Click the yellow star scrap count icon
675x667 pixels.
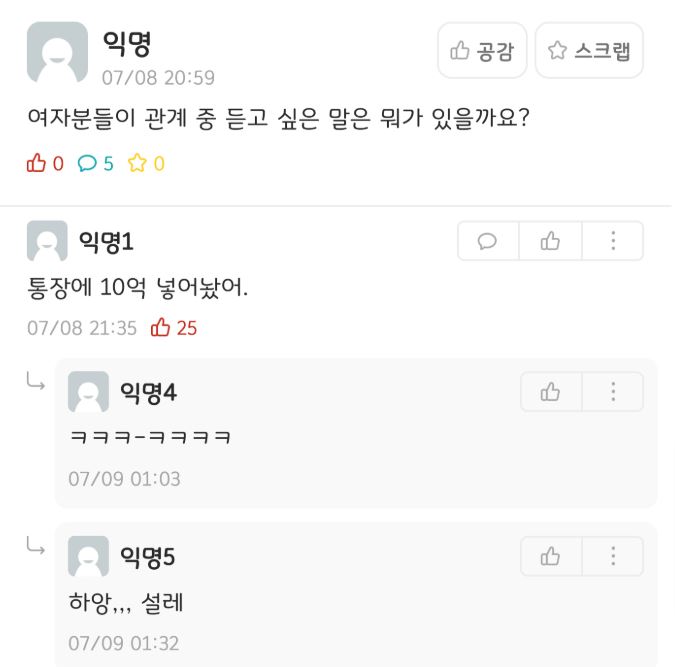coord(137,164)
